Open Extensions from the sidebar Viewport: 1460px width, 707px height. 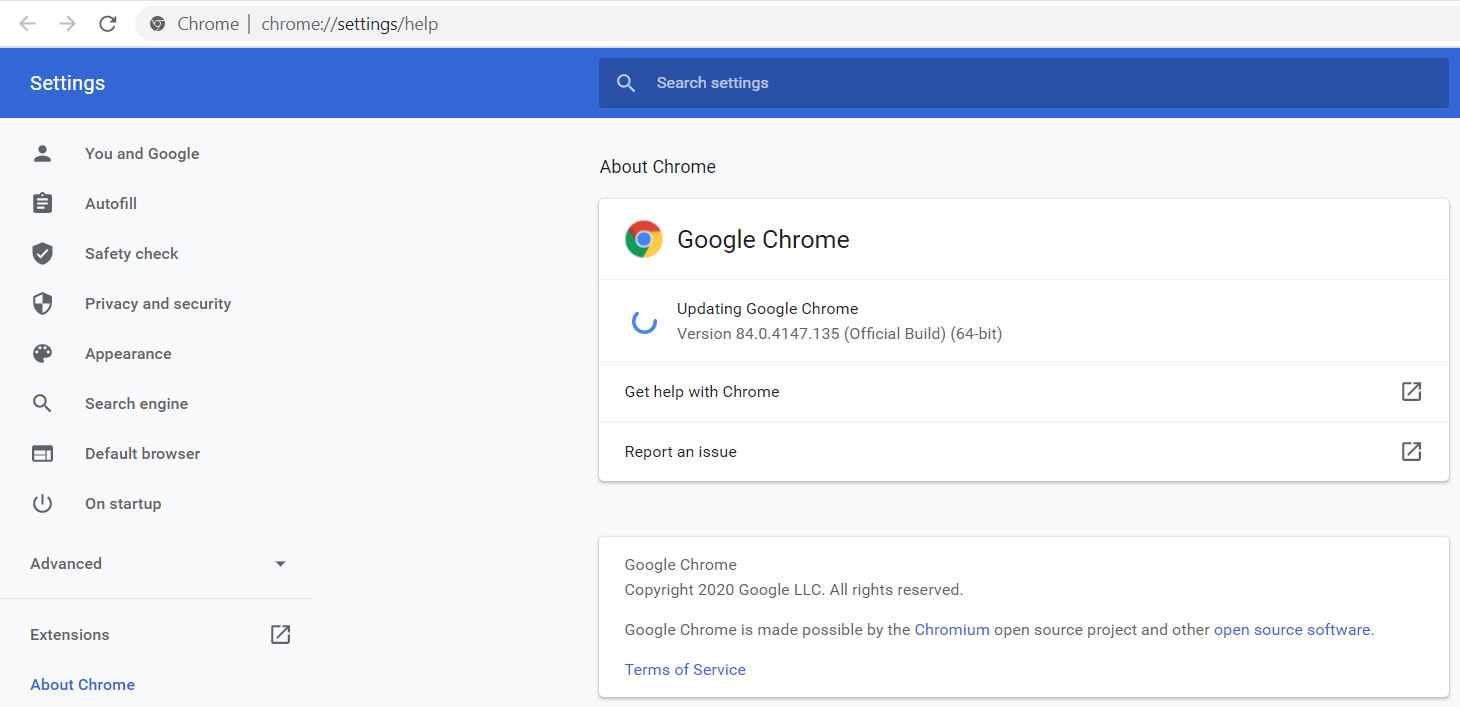[x=70, y=634]
